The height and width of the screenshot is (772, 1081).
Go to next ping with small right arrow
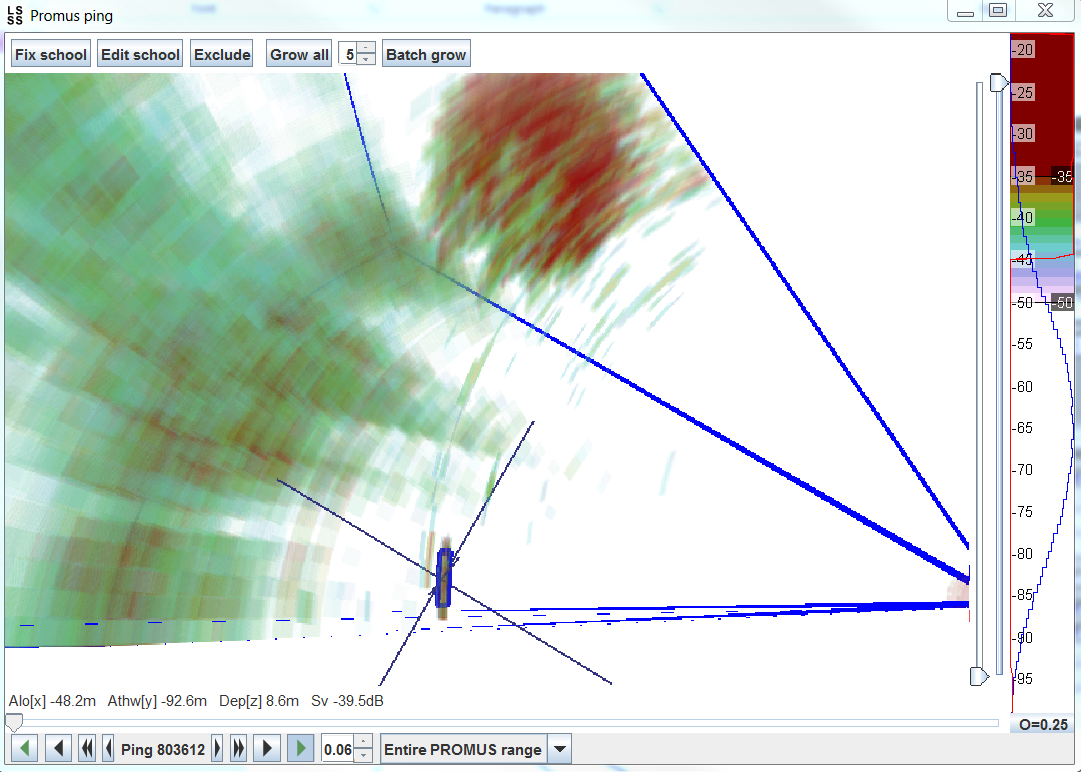click(216, 749)
